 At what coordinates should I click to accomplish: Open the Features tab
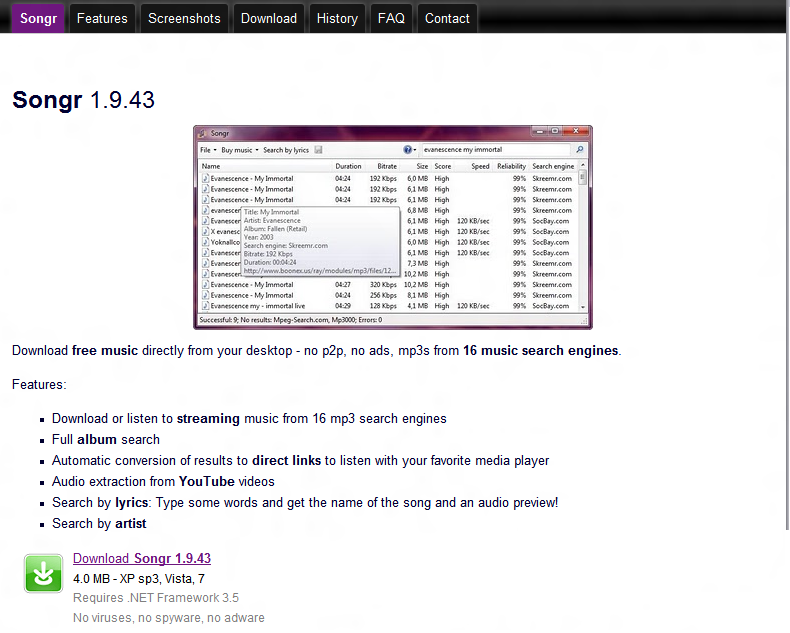(x=102, y=19)
